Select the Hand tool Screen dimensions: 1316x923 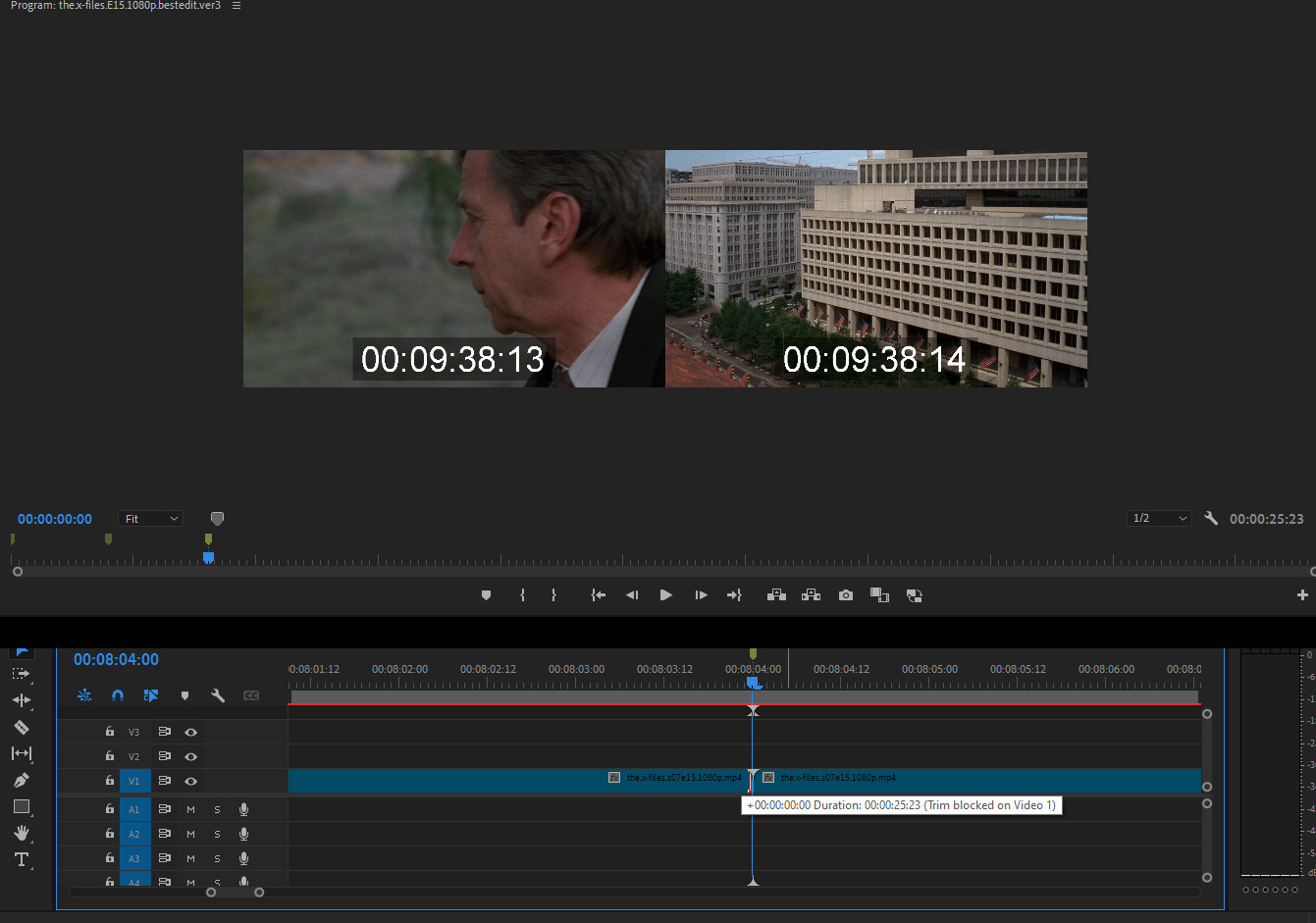[22, 833]
